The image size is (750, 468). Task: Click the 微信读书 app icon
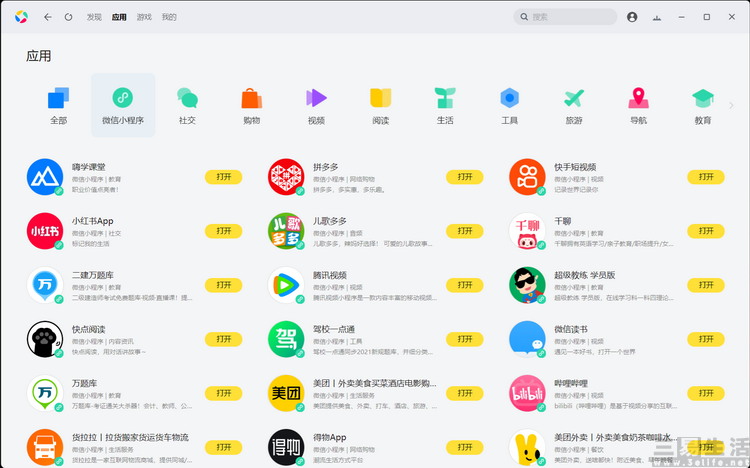click(x=527, y=339)
